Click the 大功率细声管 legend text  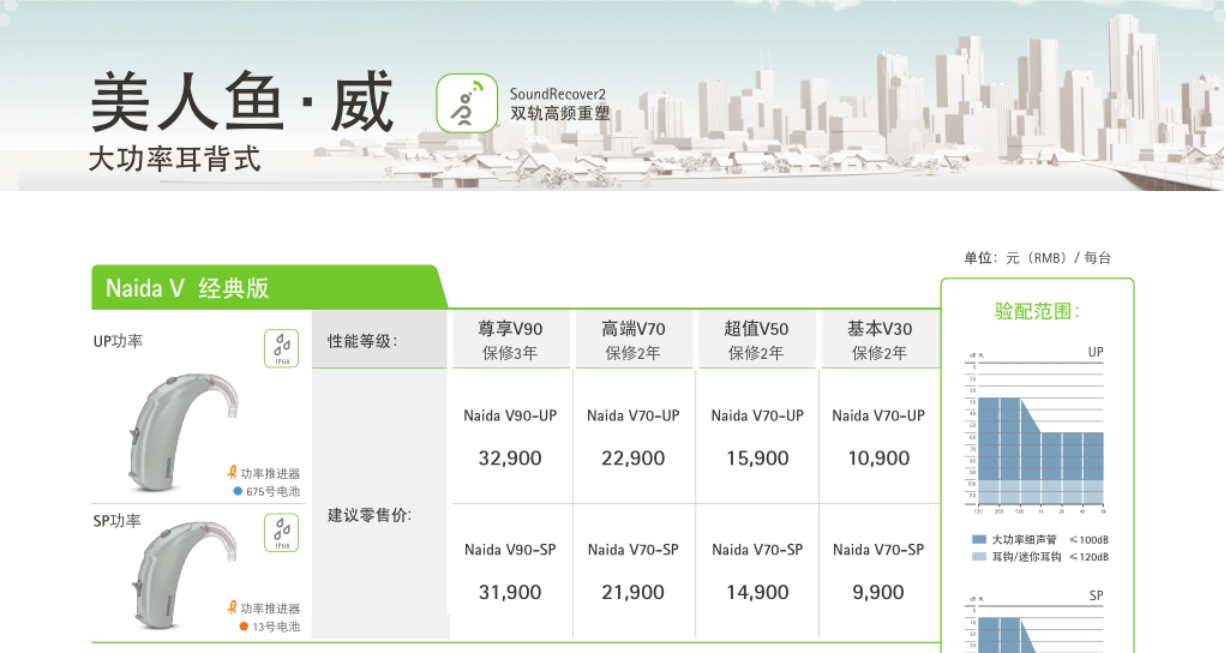click(1023, 540)
